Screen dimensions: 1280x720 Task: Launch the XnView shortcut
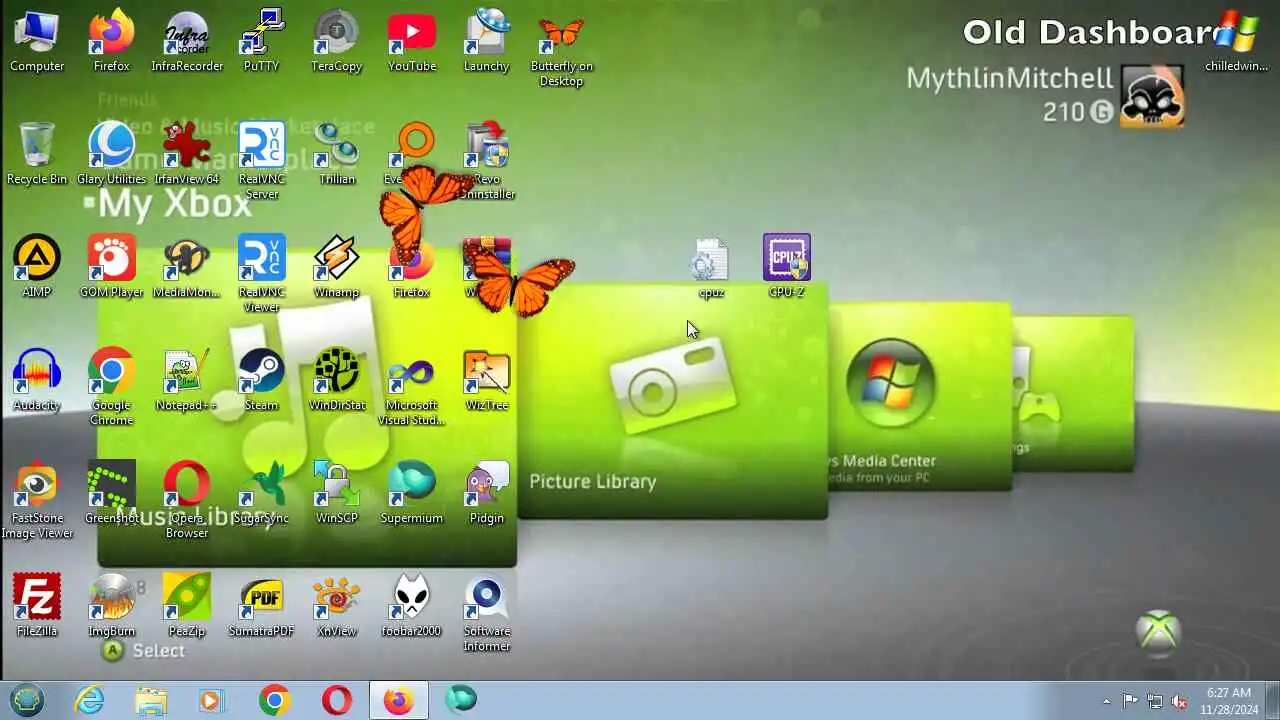pos(336,607)
